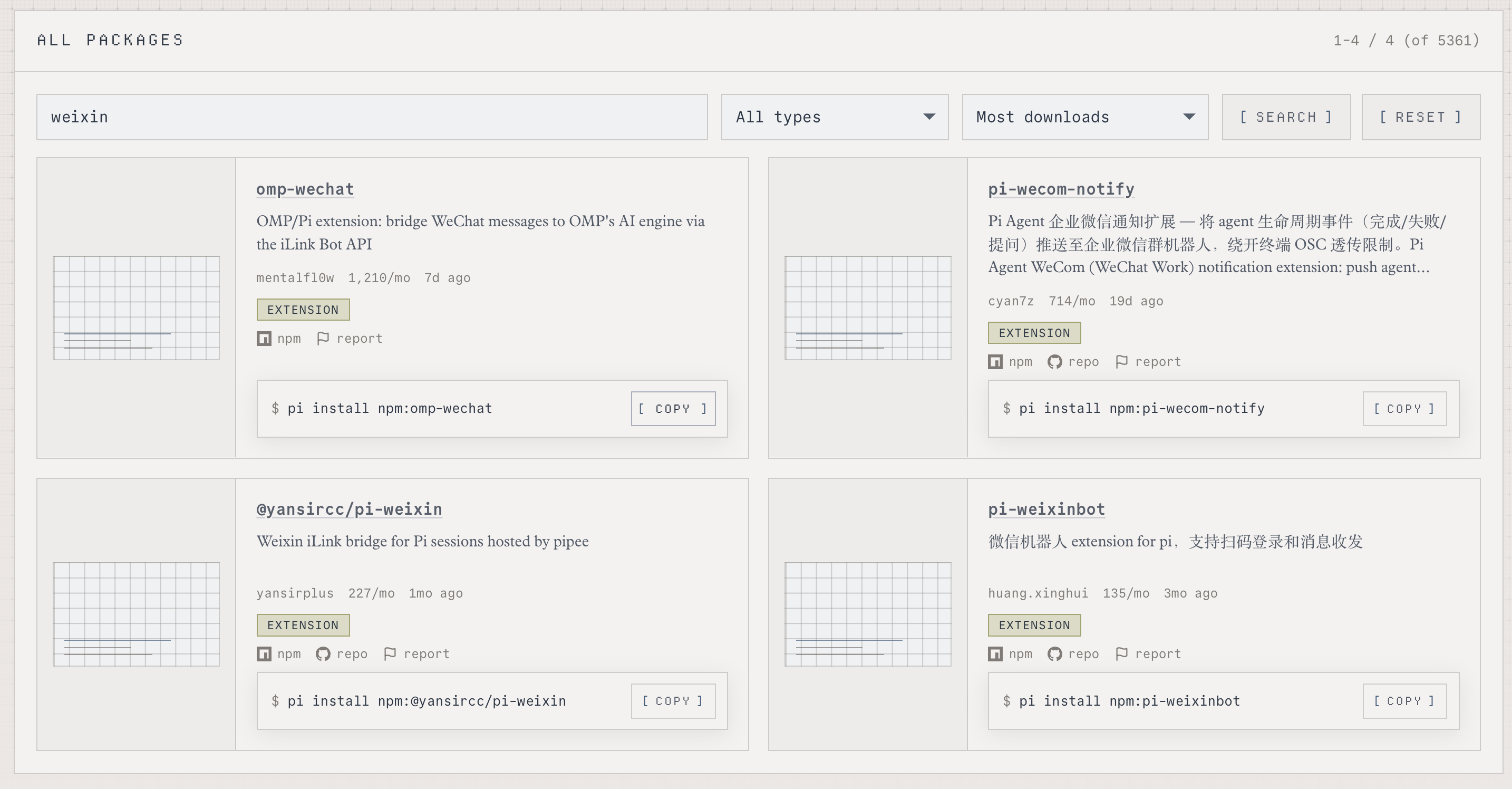The height and width of the screenshot is (789, 1512).
Task: Click the "Weixin iLink bridge for Pi sessions" description
Action: 423,541
